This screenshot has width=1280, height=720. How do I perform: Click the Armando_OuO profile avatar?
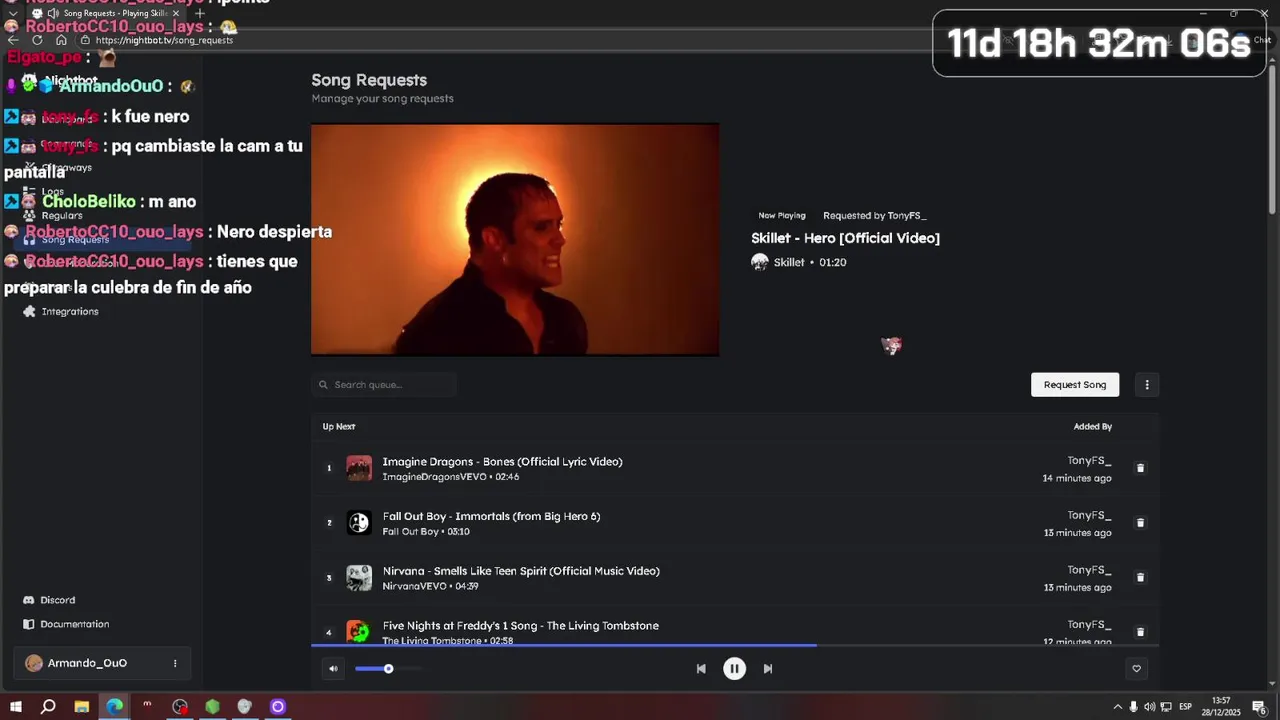[34, 663]
